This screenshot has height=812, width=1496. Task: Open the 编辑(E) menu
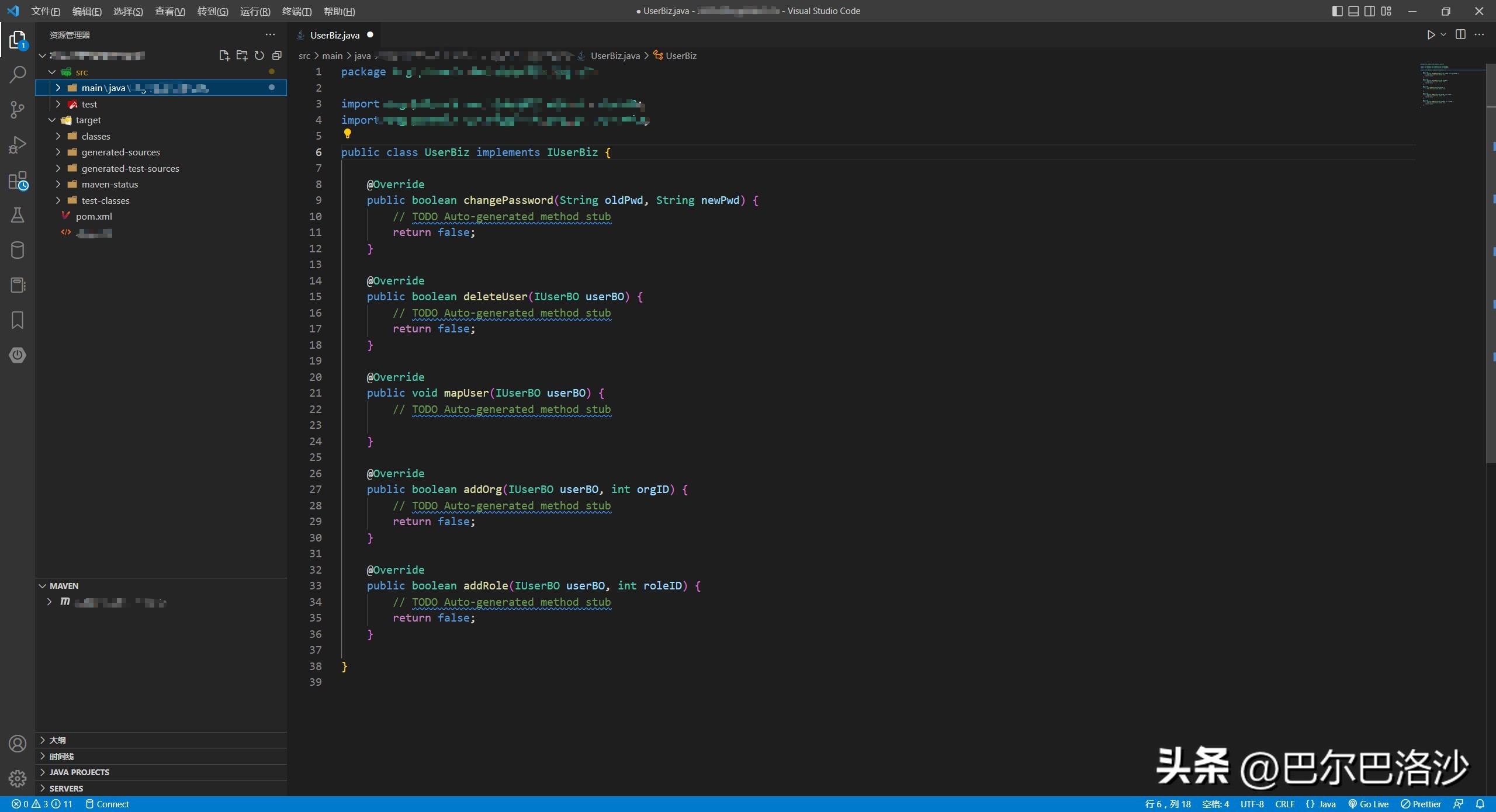click(86, 11)
